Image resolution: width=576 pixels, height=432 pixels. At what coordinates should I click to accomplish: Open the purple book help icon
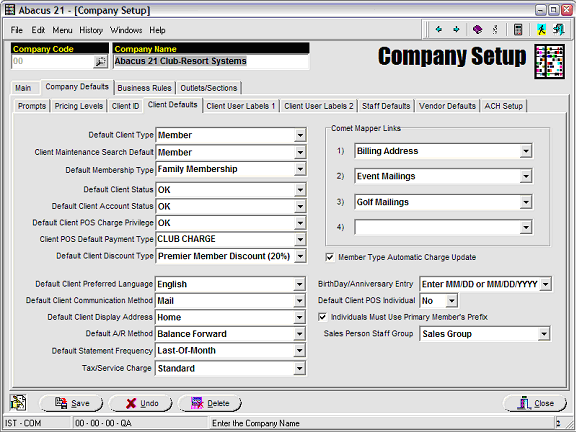(478, 29)
